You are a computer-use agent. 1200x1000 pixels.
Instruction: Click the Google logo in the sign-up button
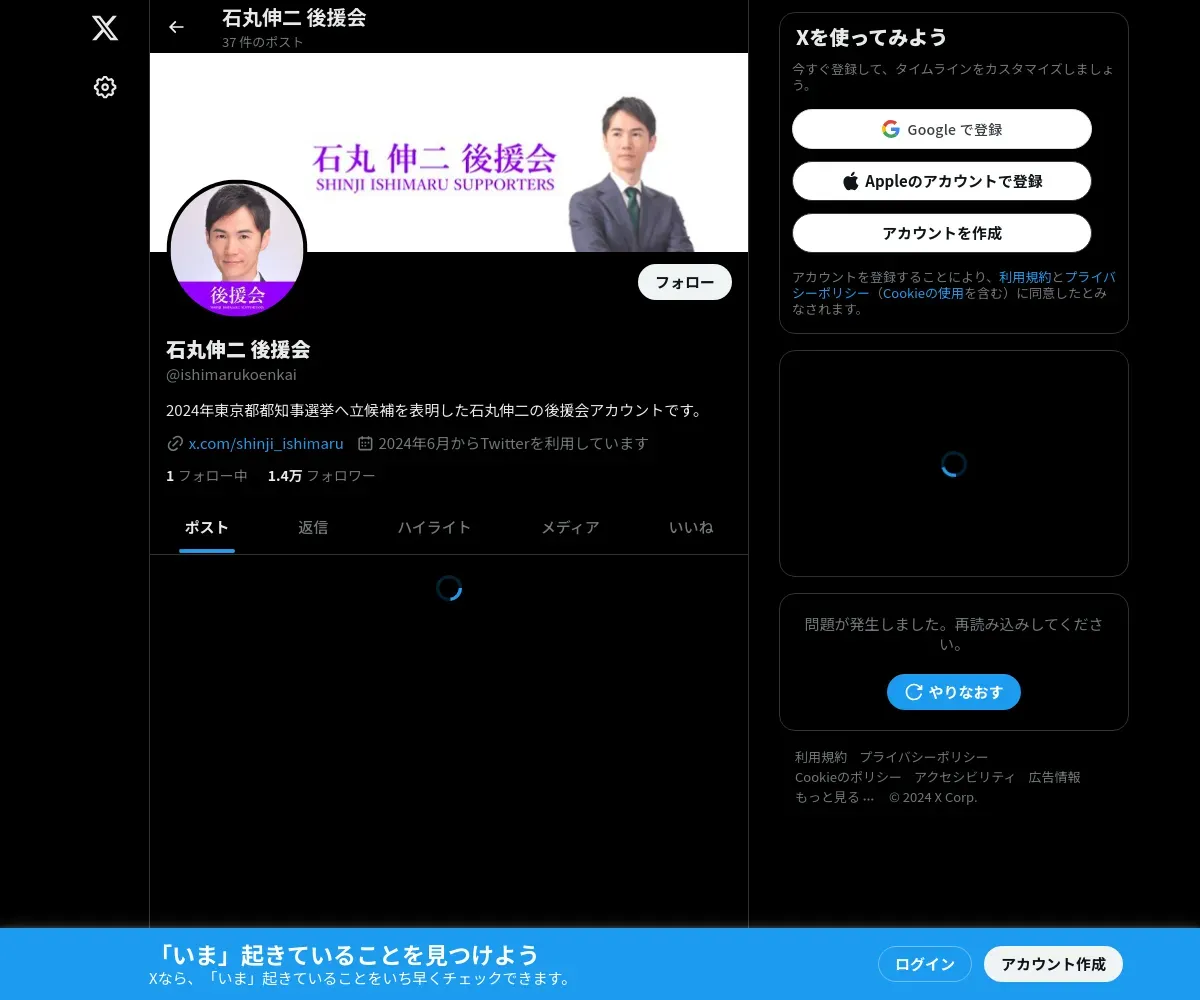pos(890,129)
